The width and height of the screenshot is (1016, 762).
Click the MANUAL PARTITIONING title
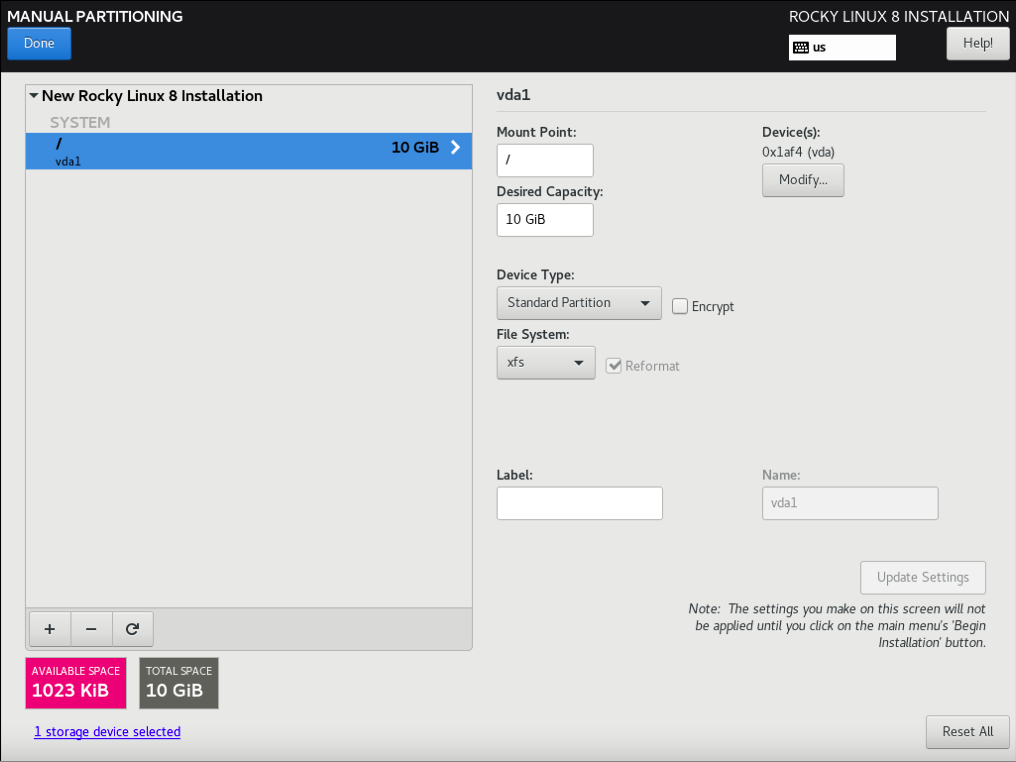click(x=95, y=16)
